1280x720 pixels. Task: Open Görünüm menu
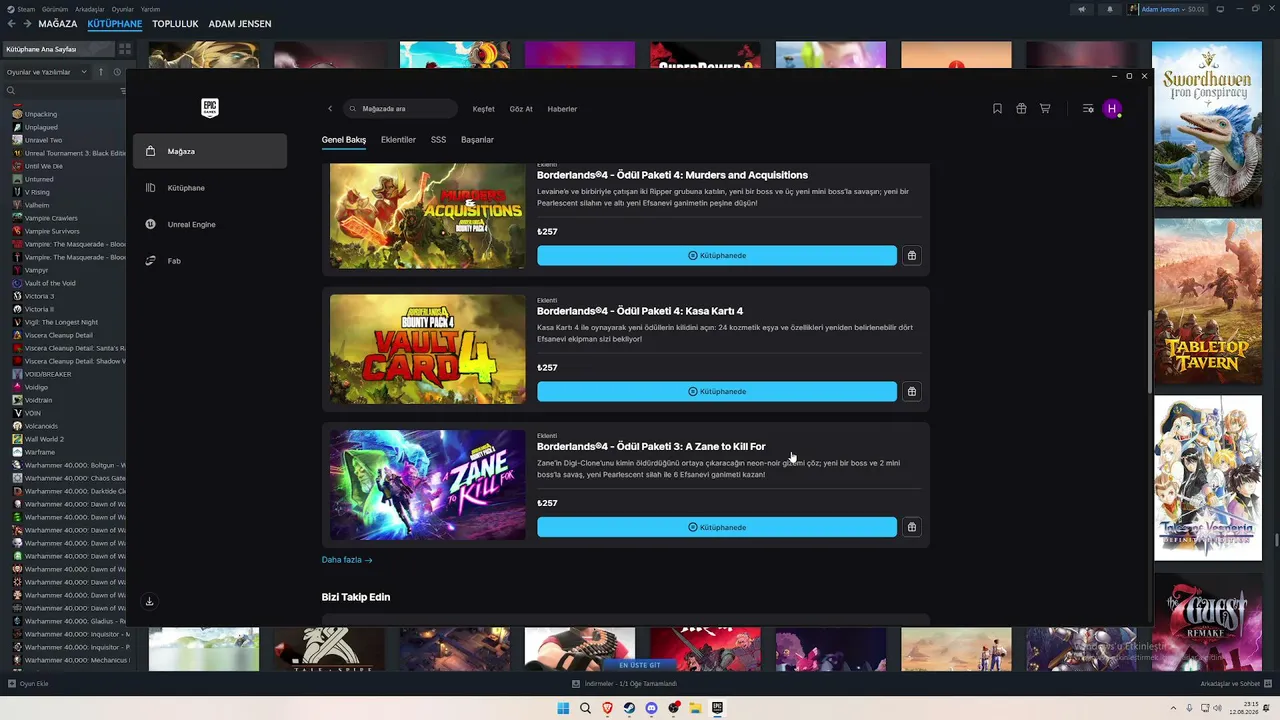[x=55, y=9]
